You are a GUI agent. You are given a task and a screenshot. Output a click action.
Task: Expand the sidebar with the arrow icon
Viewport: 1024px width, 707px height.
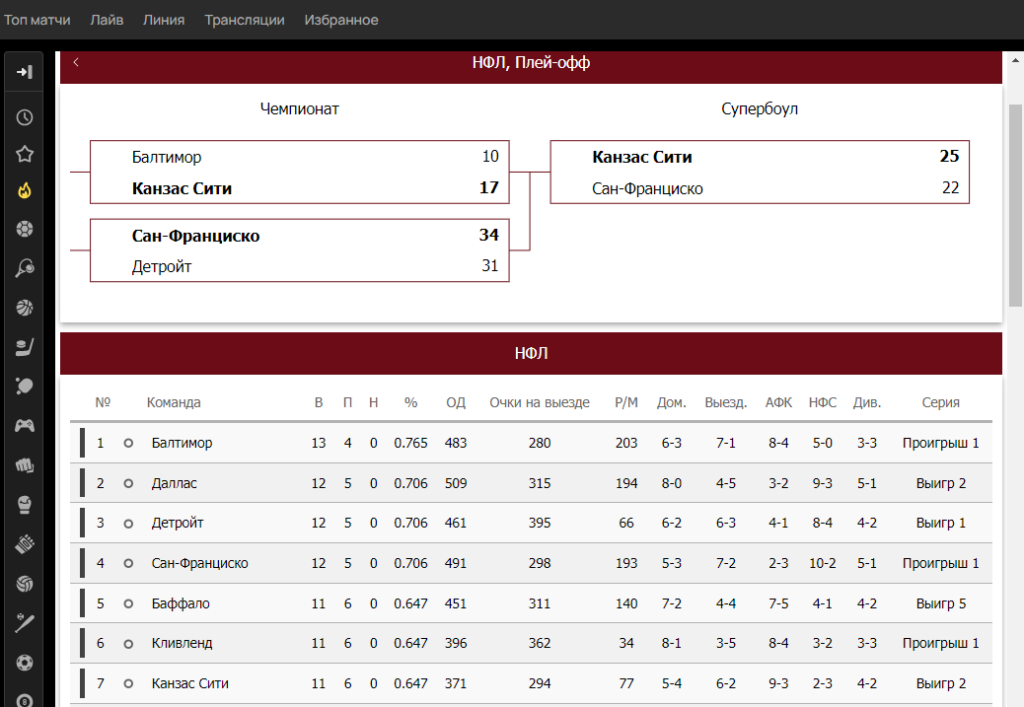(x=24, y=72)
